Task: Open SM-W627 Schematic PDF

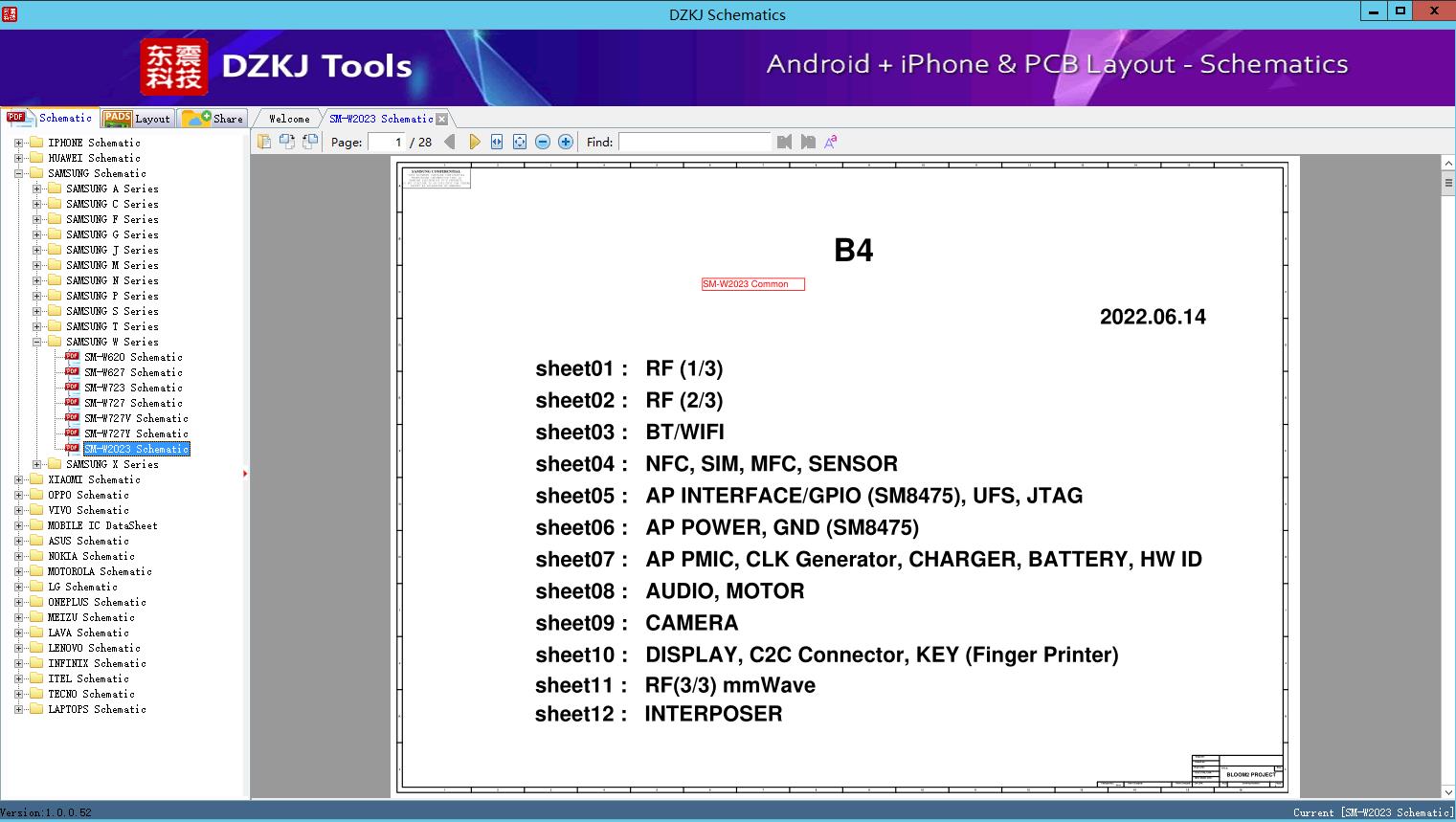Action: 133,372
